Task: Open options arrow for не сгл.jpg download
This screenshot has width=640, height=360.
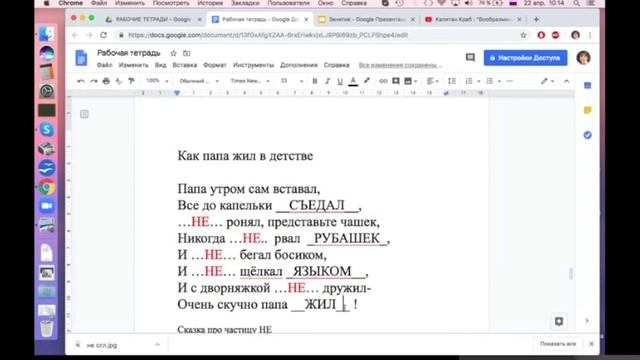Action: [x=157, y=345]
